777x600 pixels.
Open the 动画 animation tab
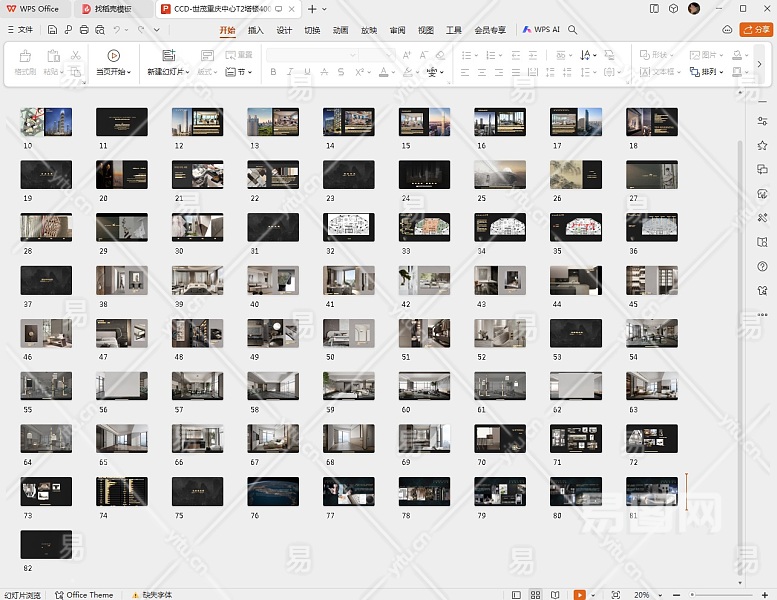340,30
